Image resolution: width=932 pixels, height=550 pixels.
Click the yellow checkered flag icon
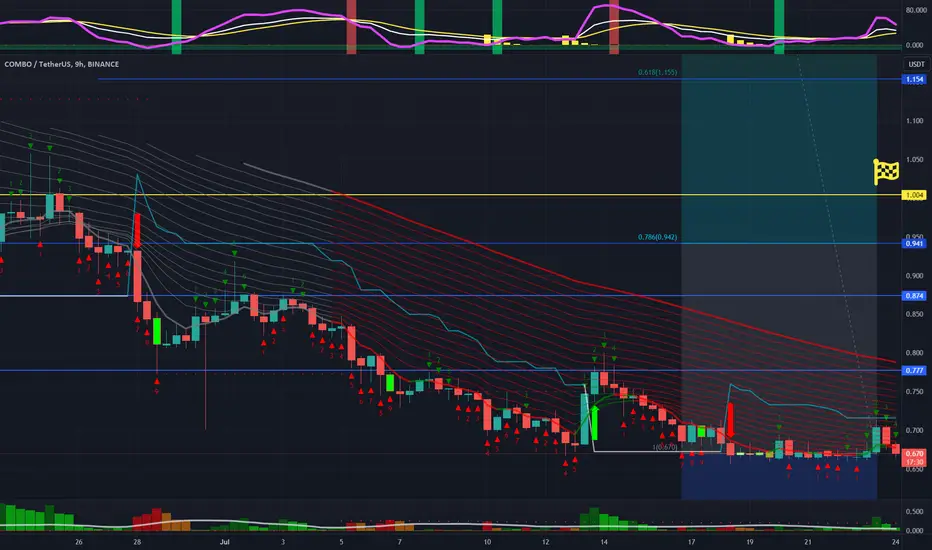tap(886, 172)
